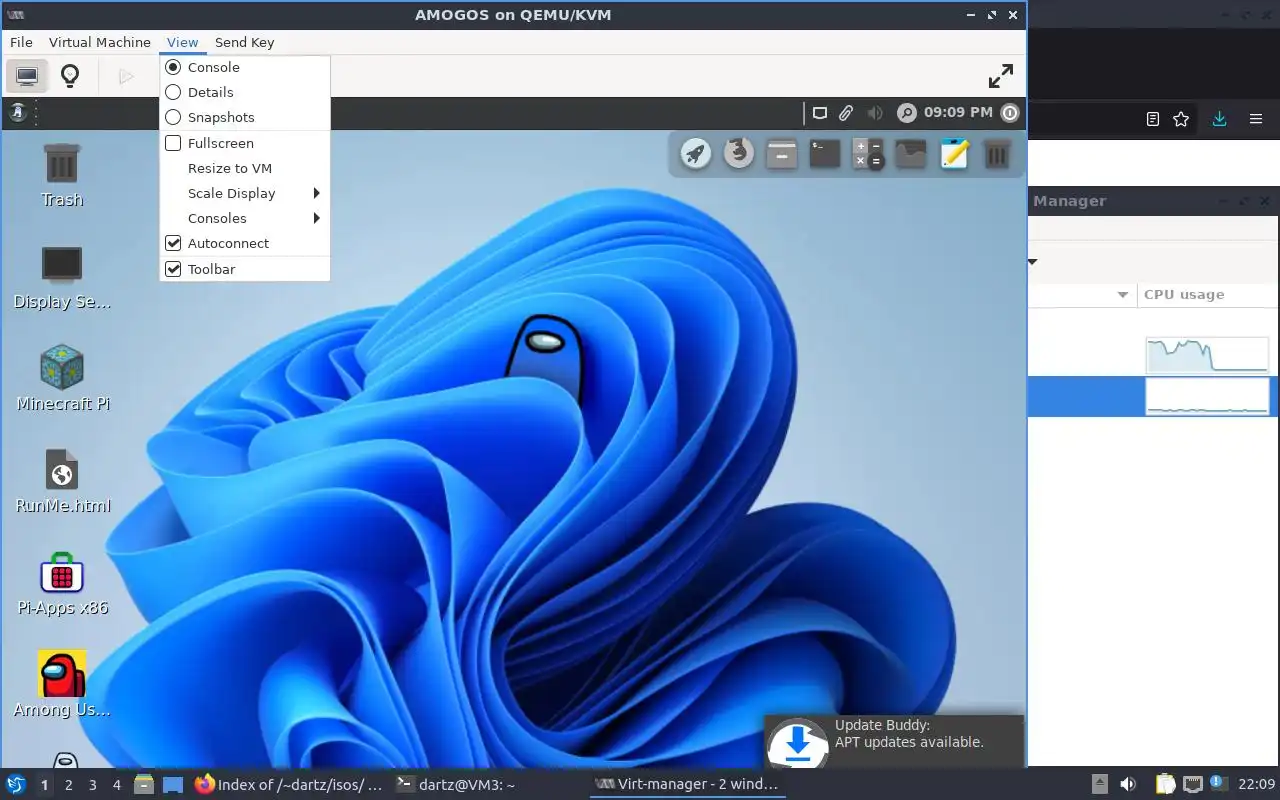Click Firefox downloads arrow icon
The width and height of the screenshot is (1280, 800).
coord(1219,119)
